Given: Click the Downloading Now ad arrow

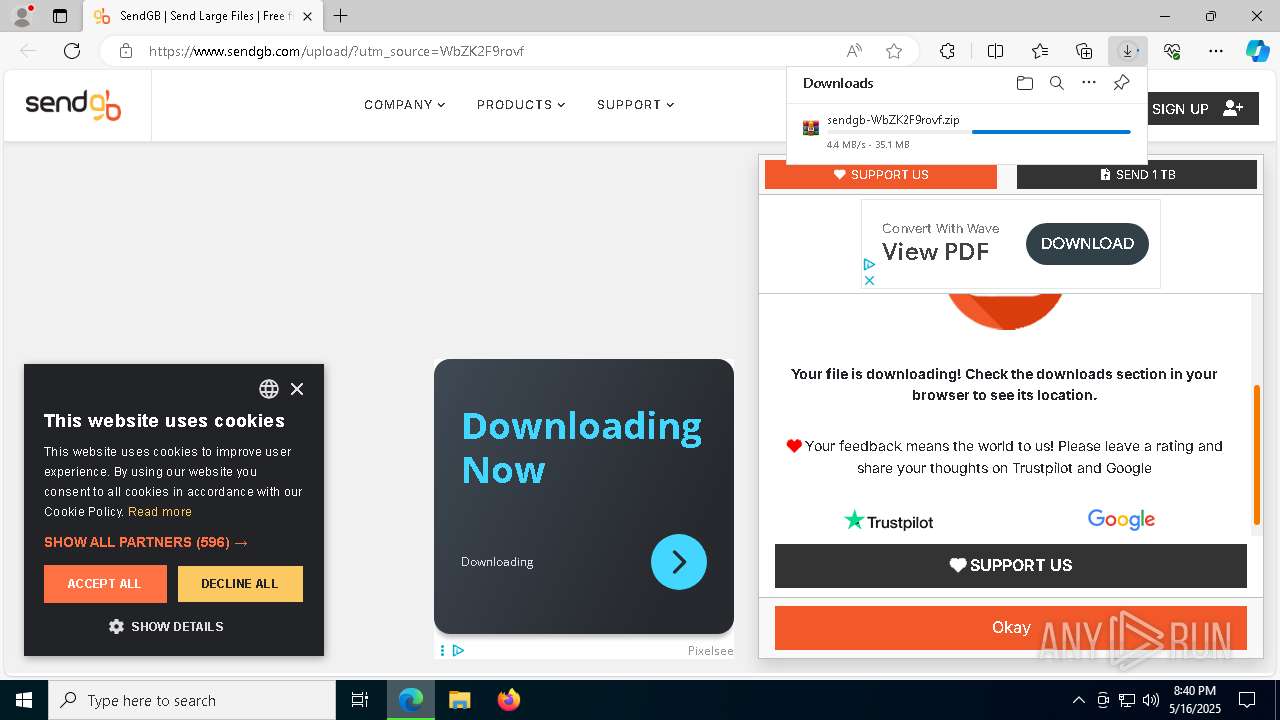Looking at the screenshot, I should tap(679, 562).
